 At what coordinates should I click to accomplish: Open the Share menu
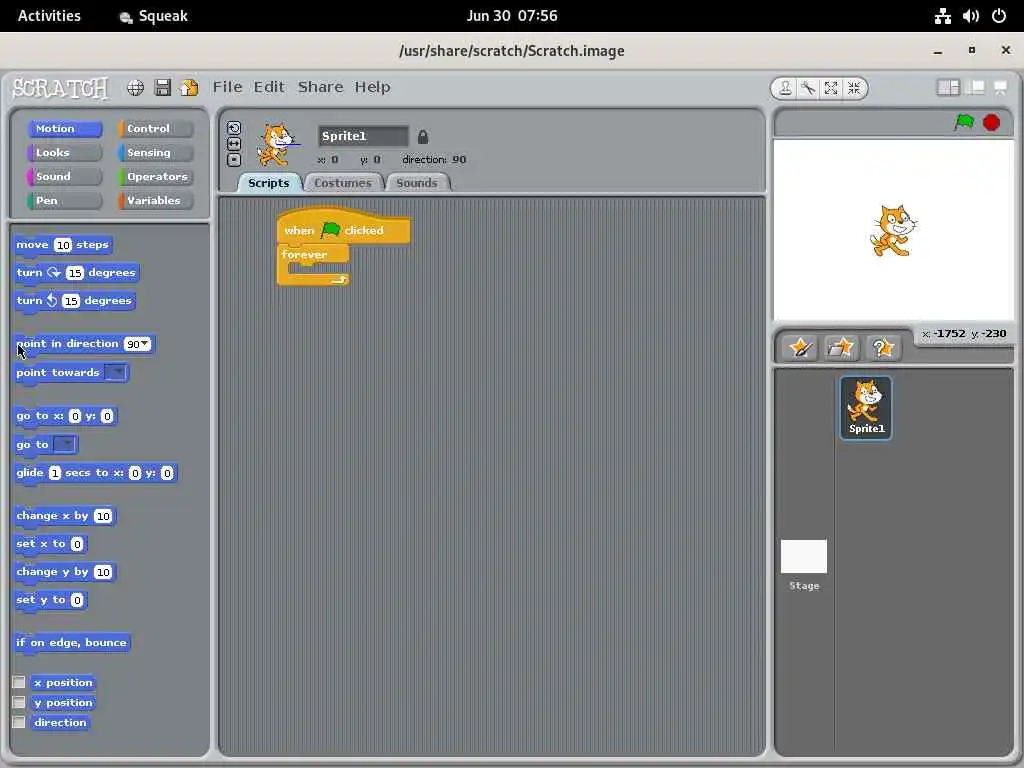[x=320, y=87]
